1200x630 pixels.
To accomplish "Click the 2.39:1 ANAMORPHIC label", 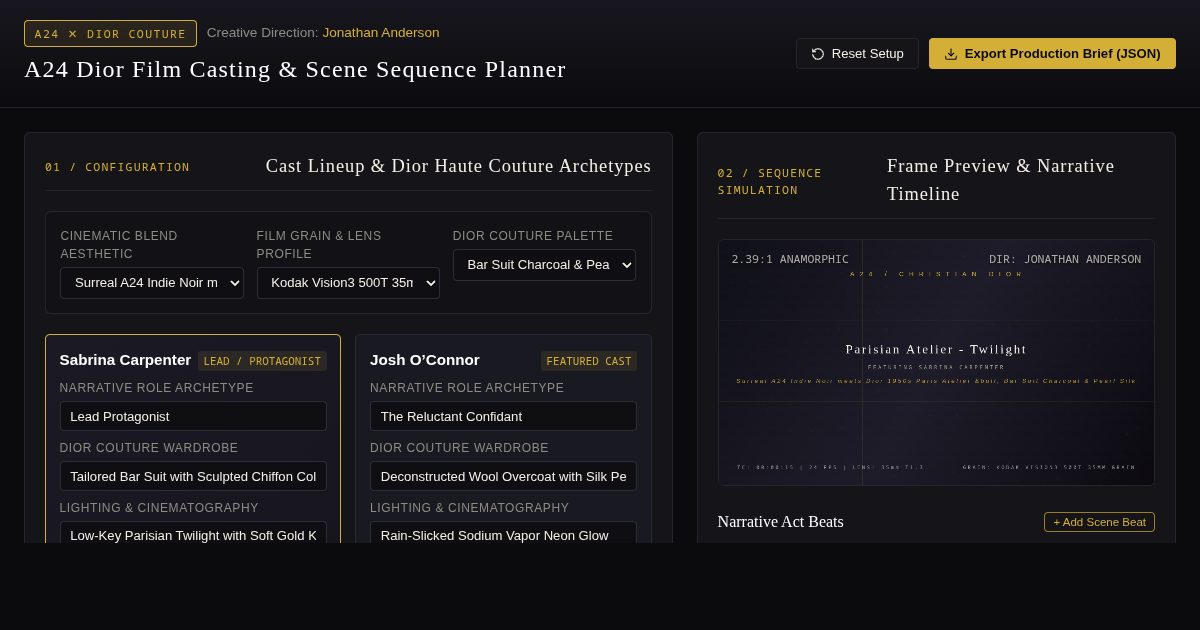I will coord(790,259).
